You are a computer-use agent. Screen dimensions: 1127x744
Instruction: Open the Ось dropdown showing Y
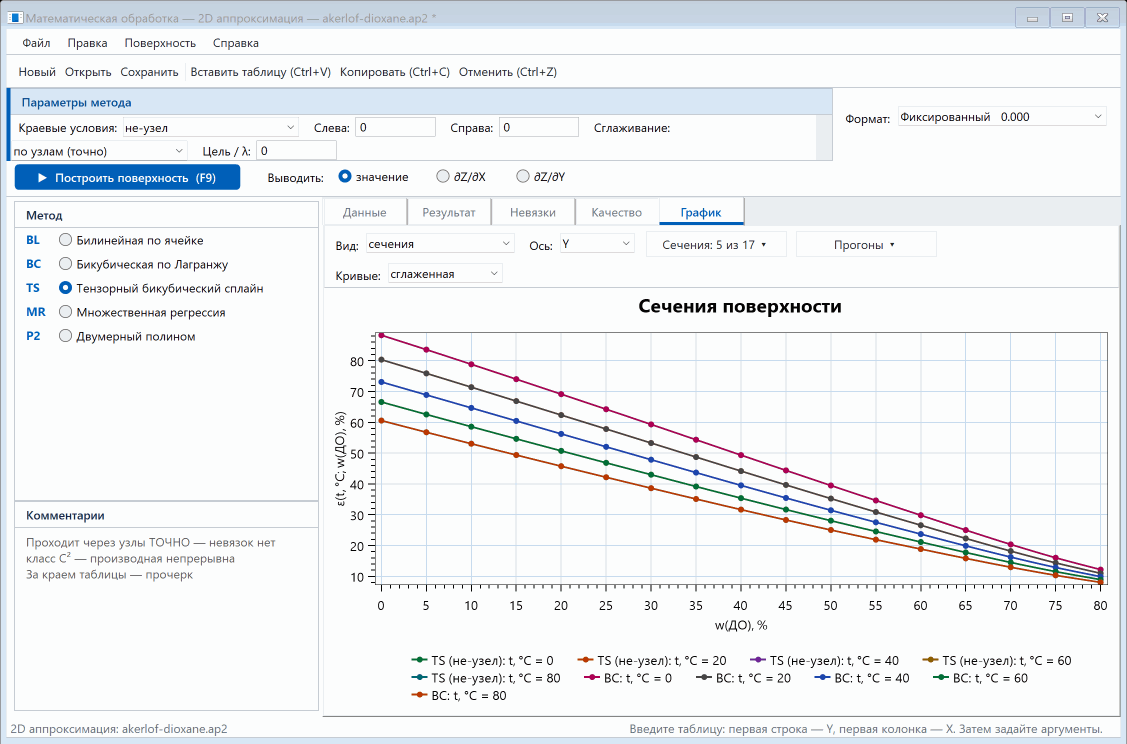[x=597, y=244]
